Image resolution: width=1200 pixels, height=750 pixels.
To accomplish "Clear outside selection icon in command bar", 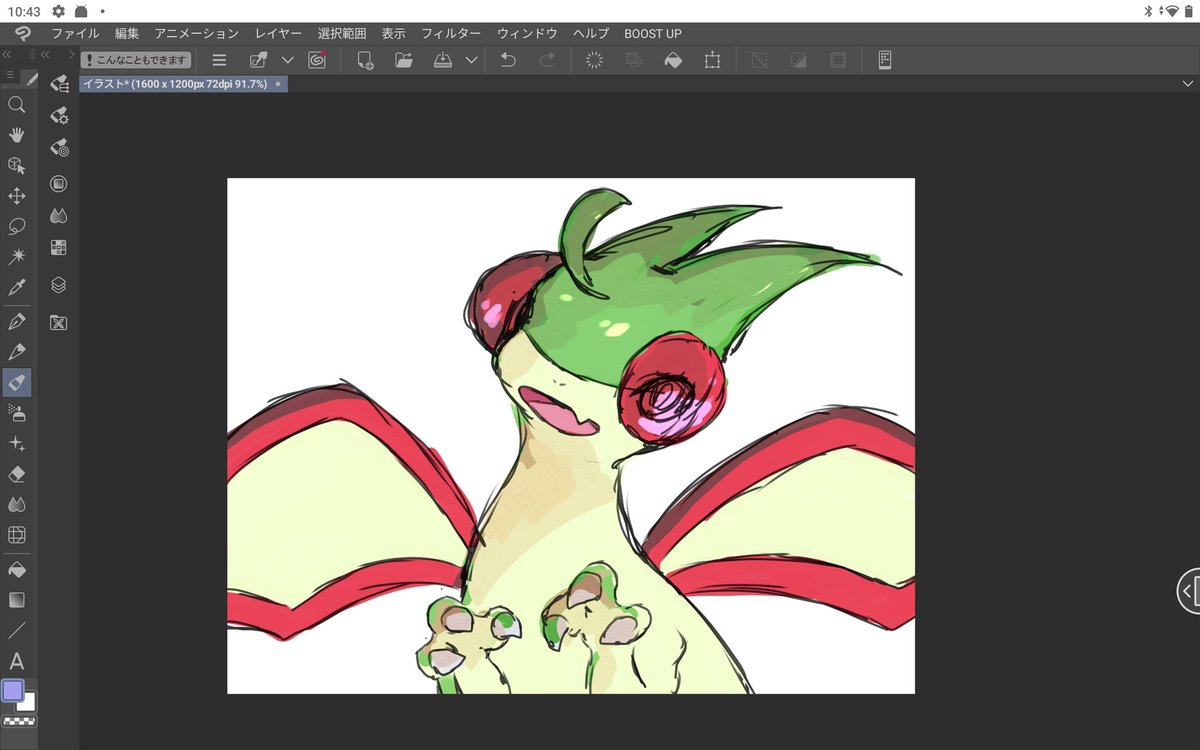I will (x=633, y=60).
